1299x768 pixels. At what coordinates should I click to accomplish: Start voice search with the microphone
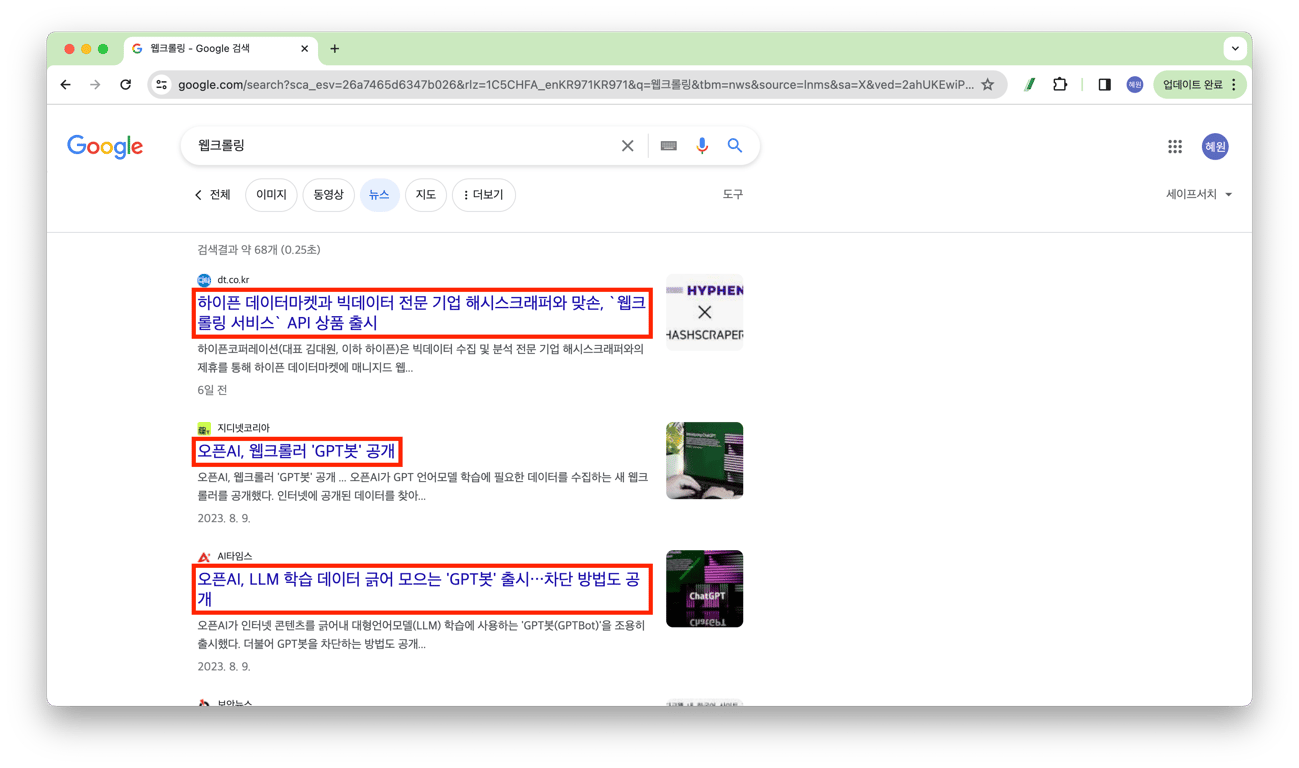coord(702,146)
